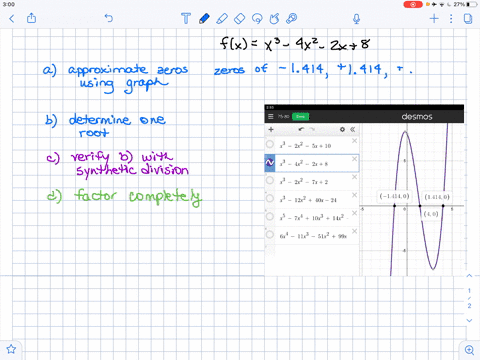The image size is (480, 360).
Task: Tap 'determine one root' handwriting
Action: point(117,126)
